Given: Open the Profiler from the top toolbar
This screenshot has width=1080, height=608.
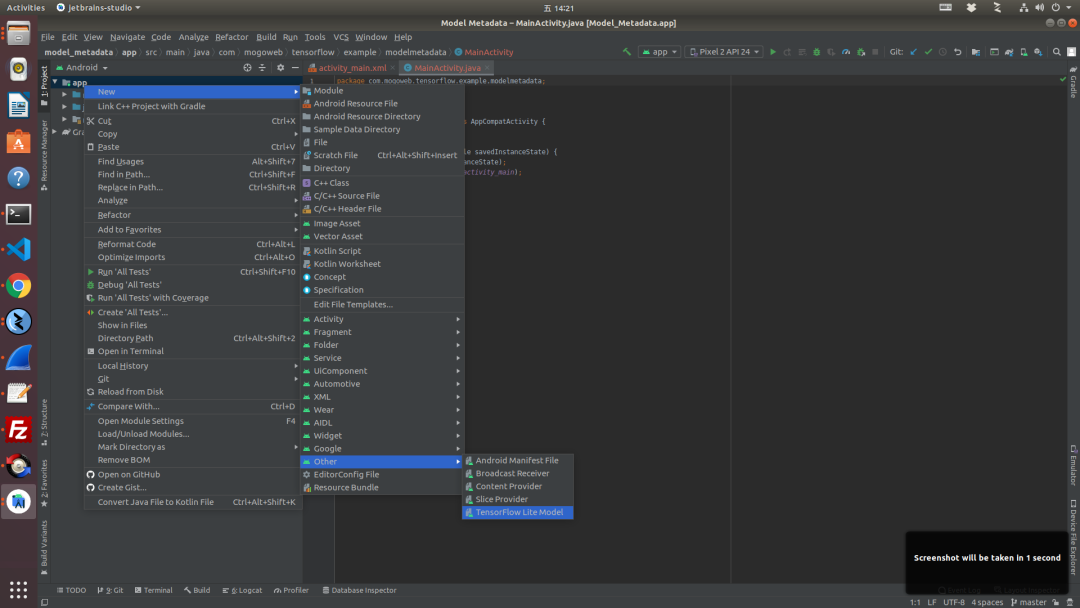Looking at the screenshot, I should coord(845,51).
